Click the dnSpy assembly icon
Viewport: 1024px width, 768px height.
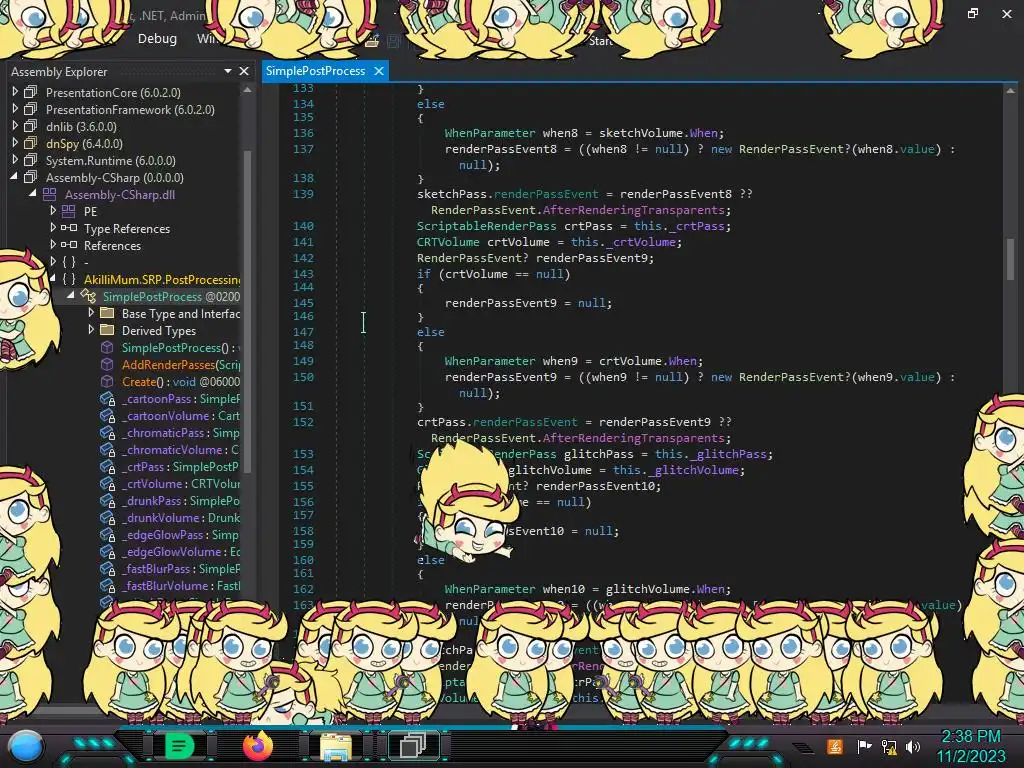coord(31,143)
